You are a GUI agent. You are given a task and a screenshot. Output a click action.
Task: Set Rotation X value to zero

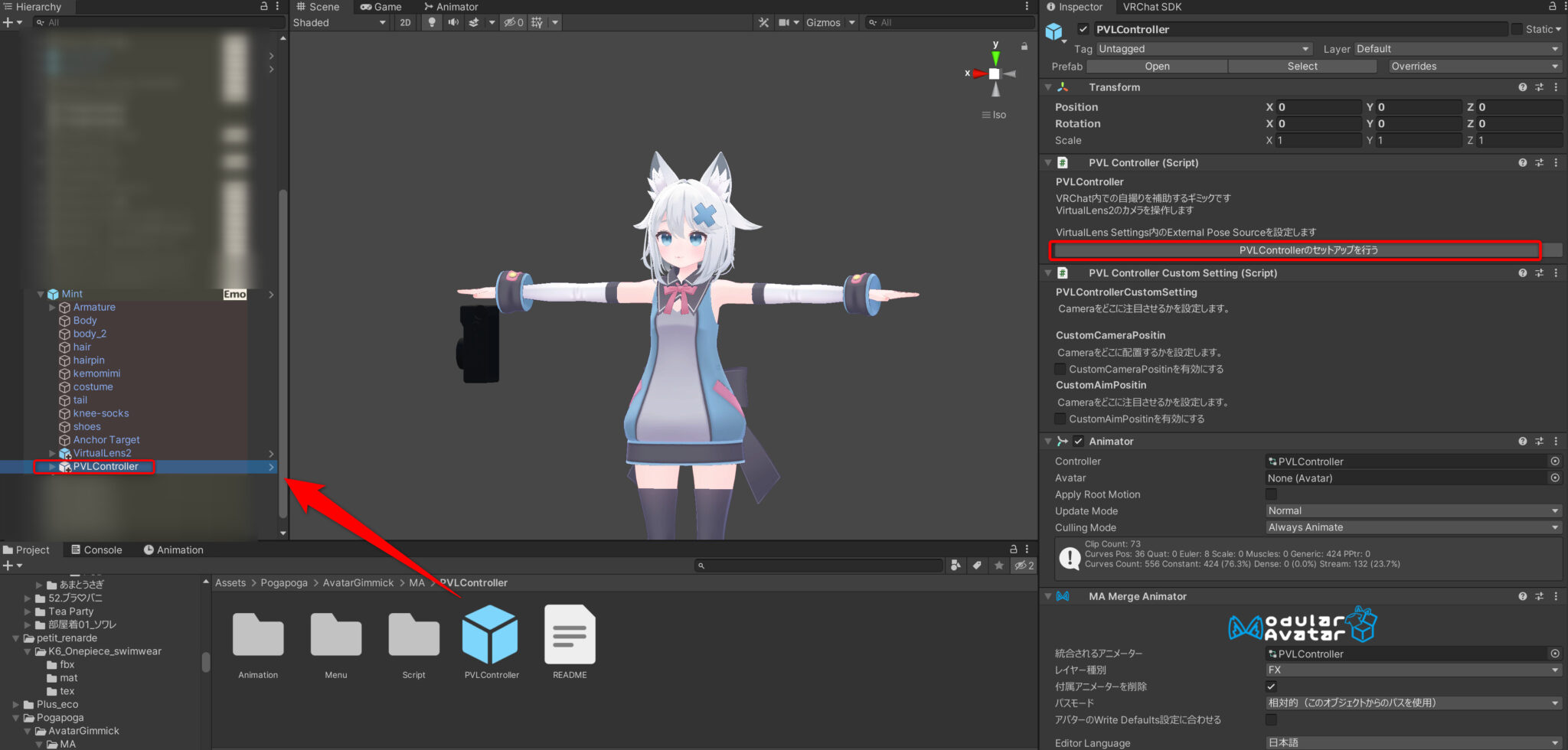1312,123
